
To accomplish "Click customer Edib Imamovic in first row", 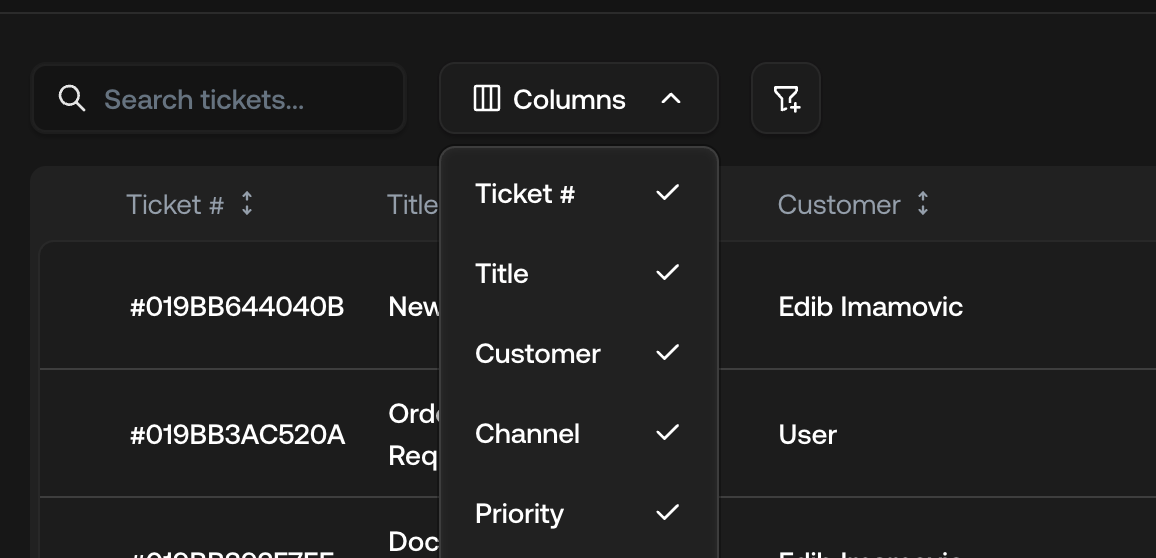I will click(x=871, y=307).
